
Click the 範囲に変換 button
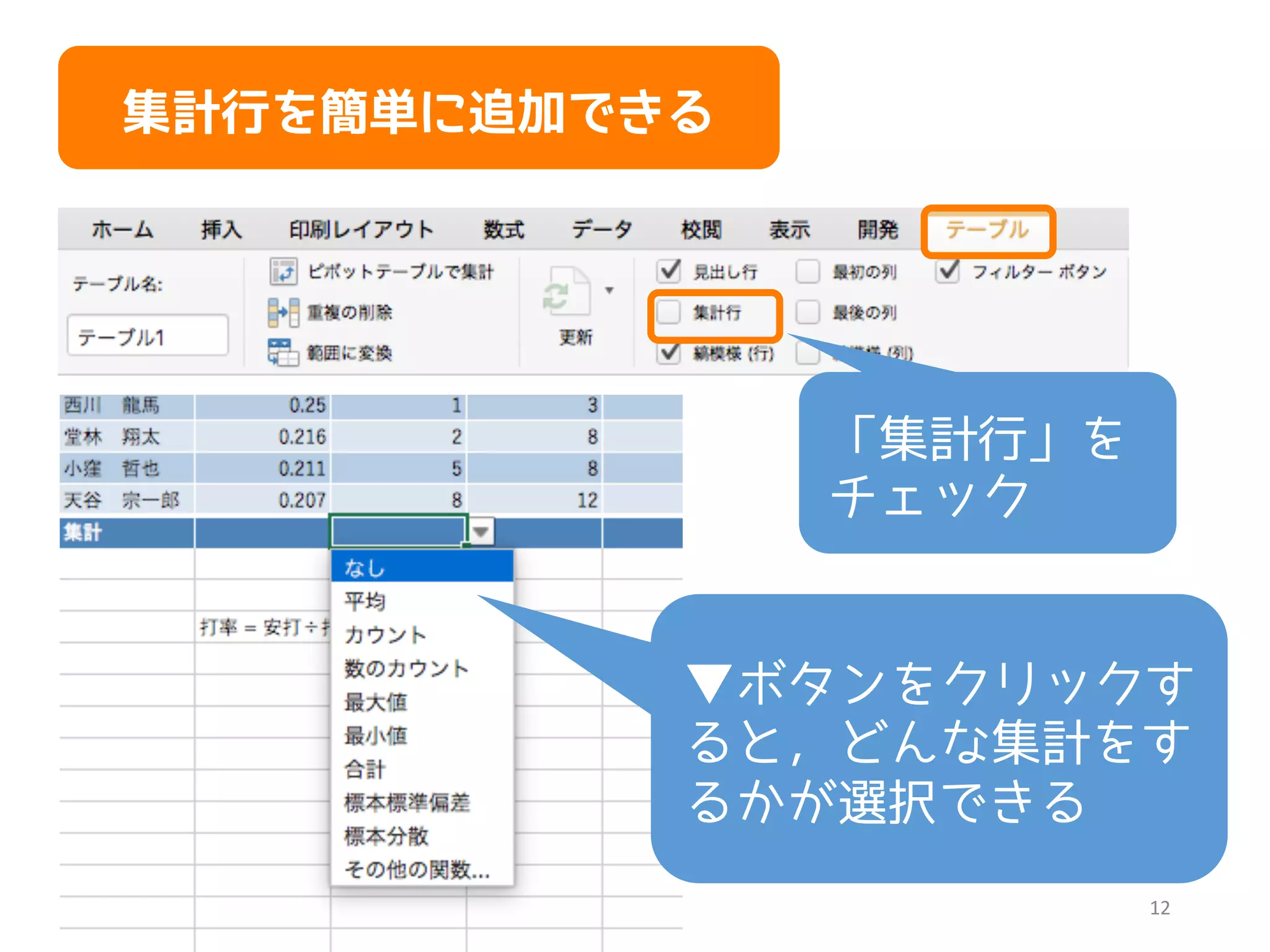pyautogui.click(x=331, y=353)
